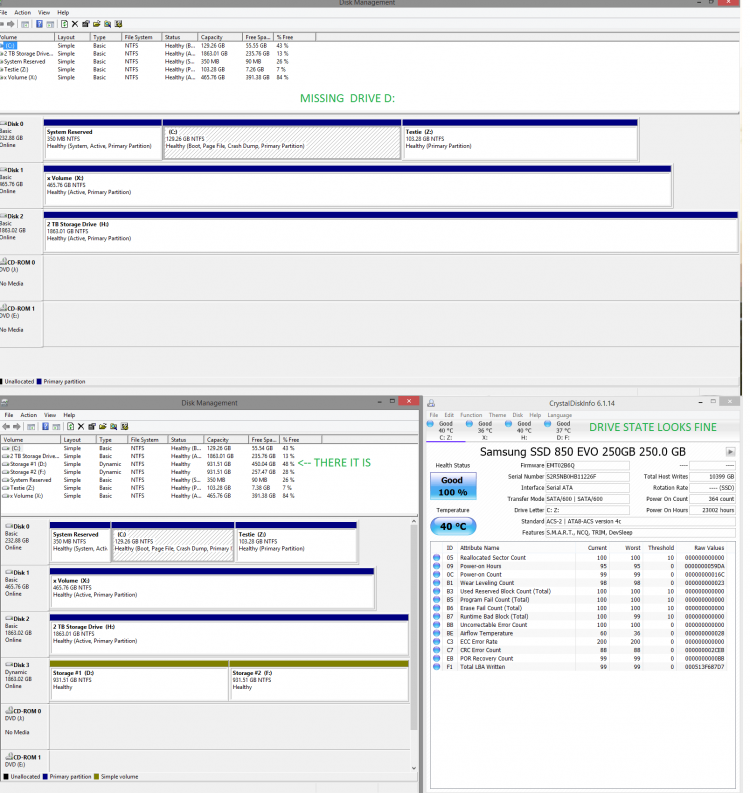Click the Help icon in upper Disk Management toolbar
Image resolution: width=750 pixels, height=793 pixels.
point(39,24)
